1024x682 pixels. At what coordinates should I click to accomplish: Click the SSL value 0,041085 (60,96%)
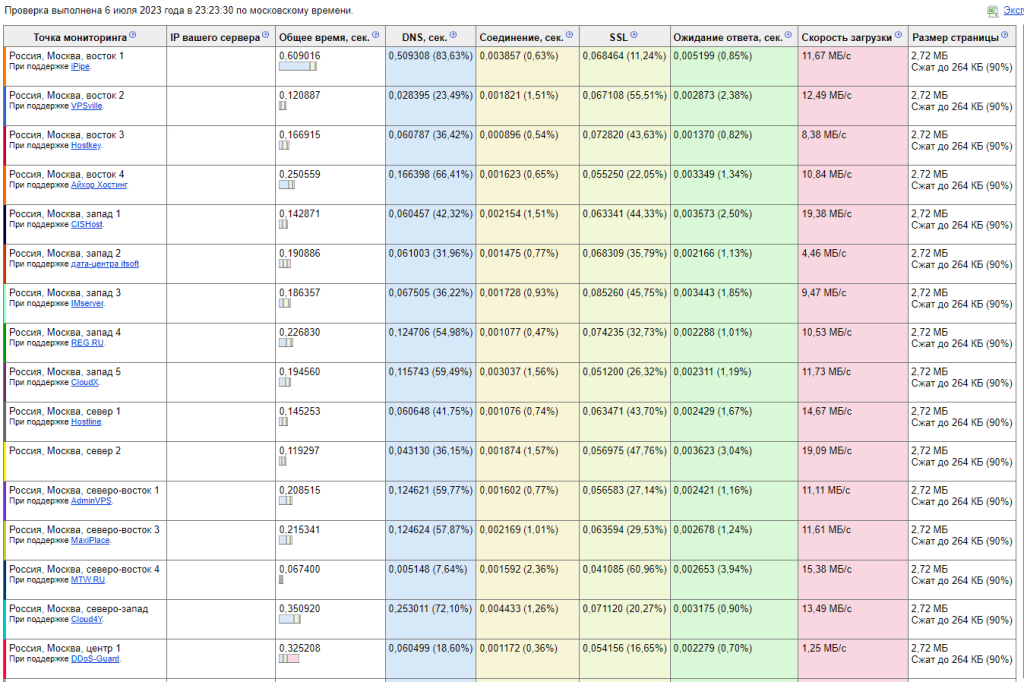tap(624, 570)
